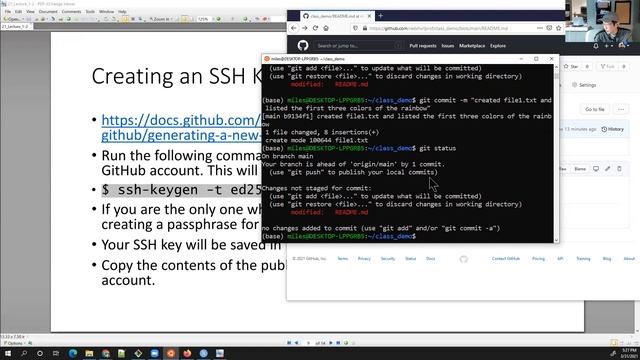The width and height of the screenshot is (640, 360).
Task: Open the View menu in PDF viewer
Action: point(30,11)
